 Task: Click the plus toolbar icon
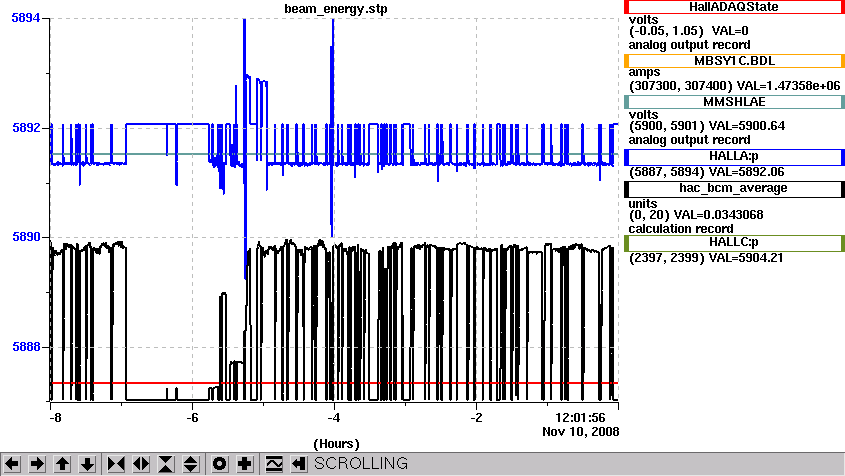point(245,464)
